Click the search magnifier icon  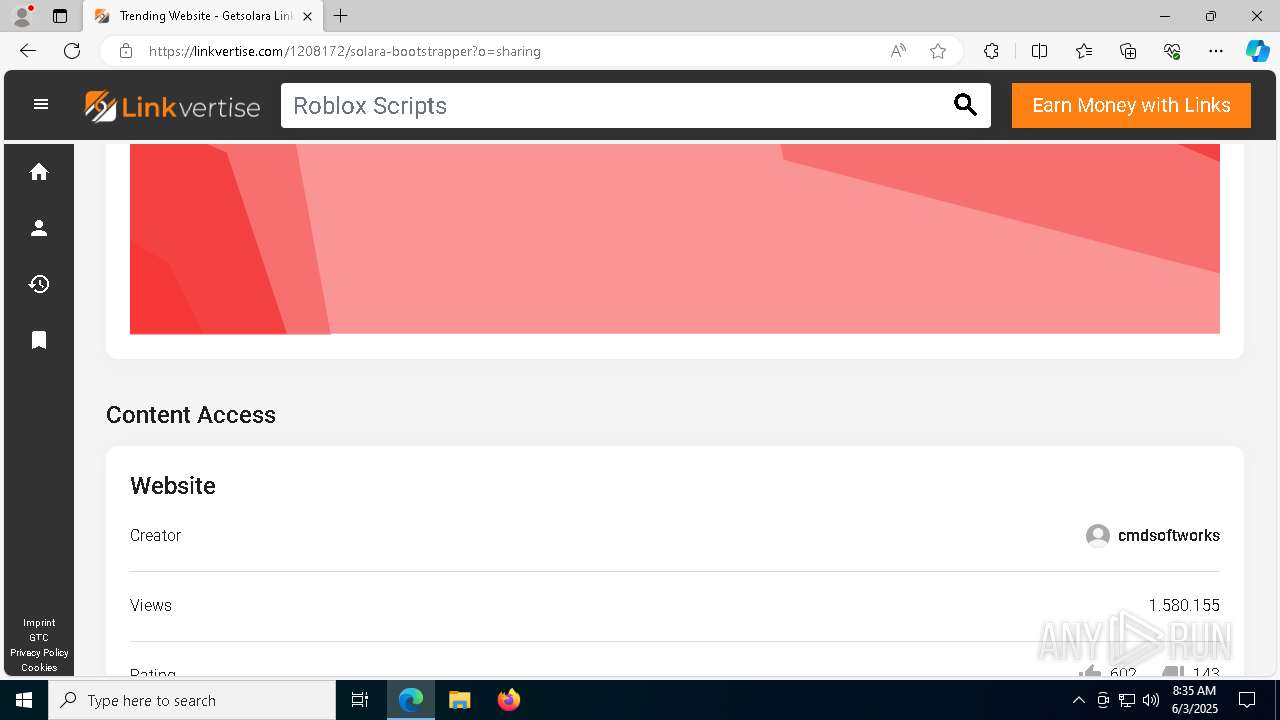coord(965,105)
